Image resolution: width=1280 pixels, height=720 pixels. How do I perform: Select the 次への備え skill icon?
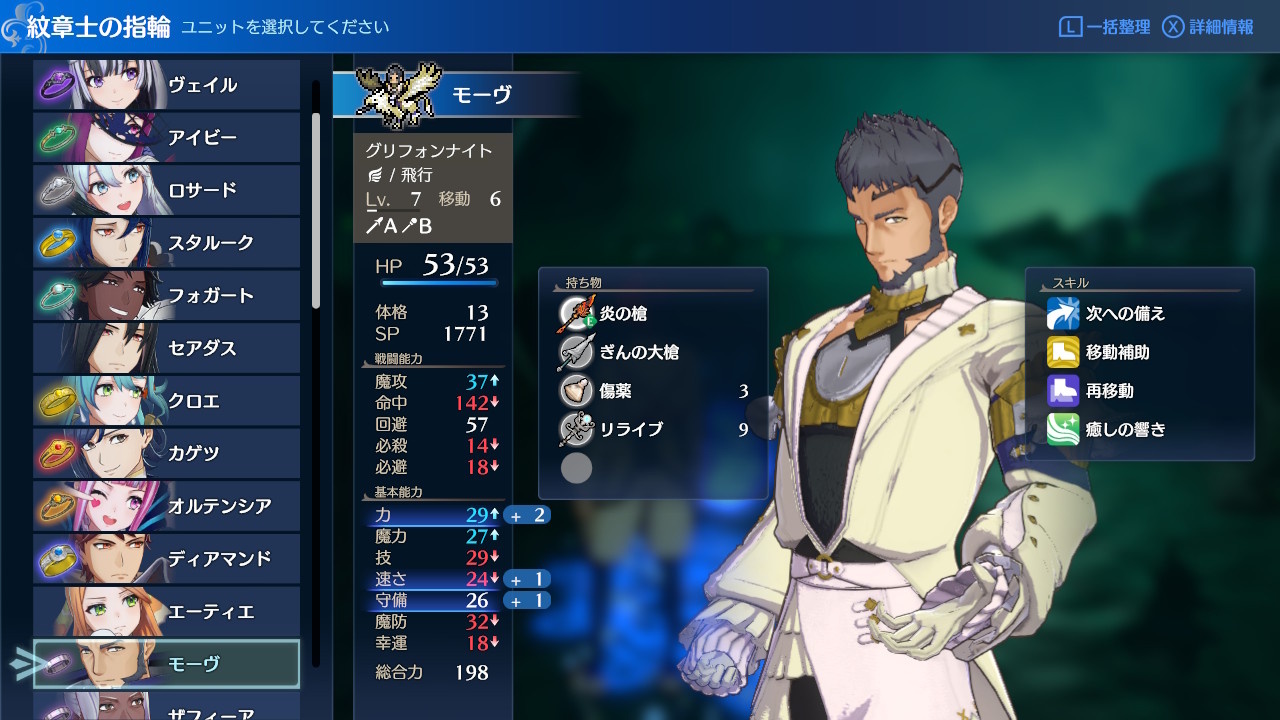coord(1063,314)
